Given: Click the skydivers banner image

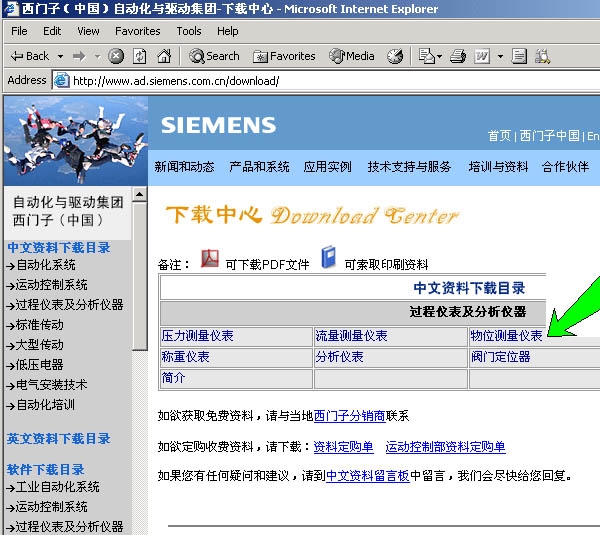Looking at the screenshot, I should tap(76, 140).
